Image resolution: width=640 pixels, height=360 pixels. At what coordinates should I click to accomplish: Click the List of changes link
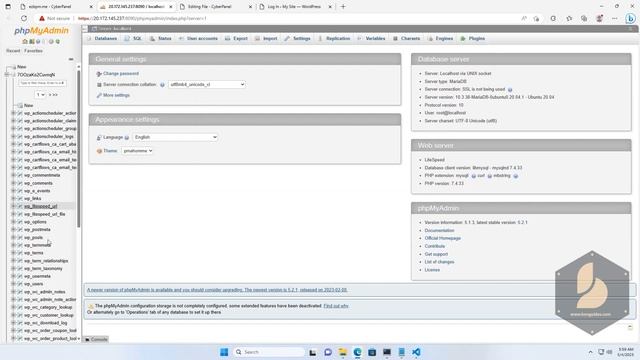click(x=439, y=262)
